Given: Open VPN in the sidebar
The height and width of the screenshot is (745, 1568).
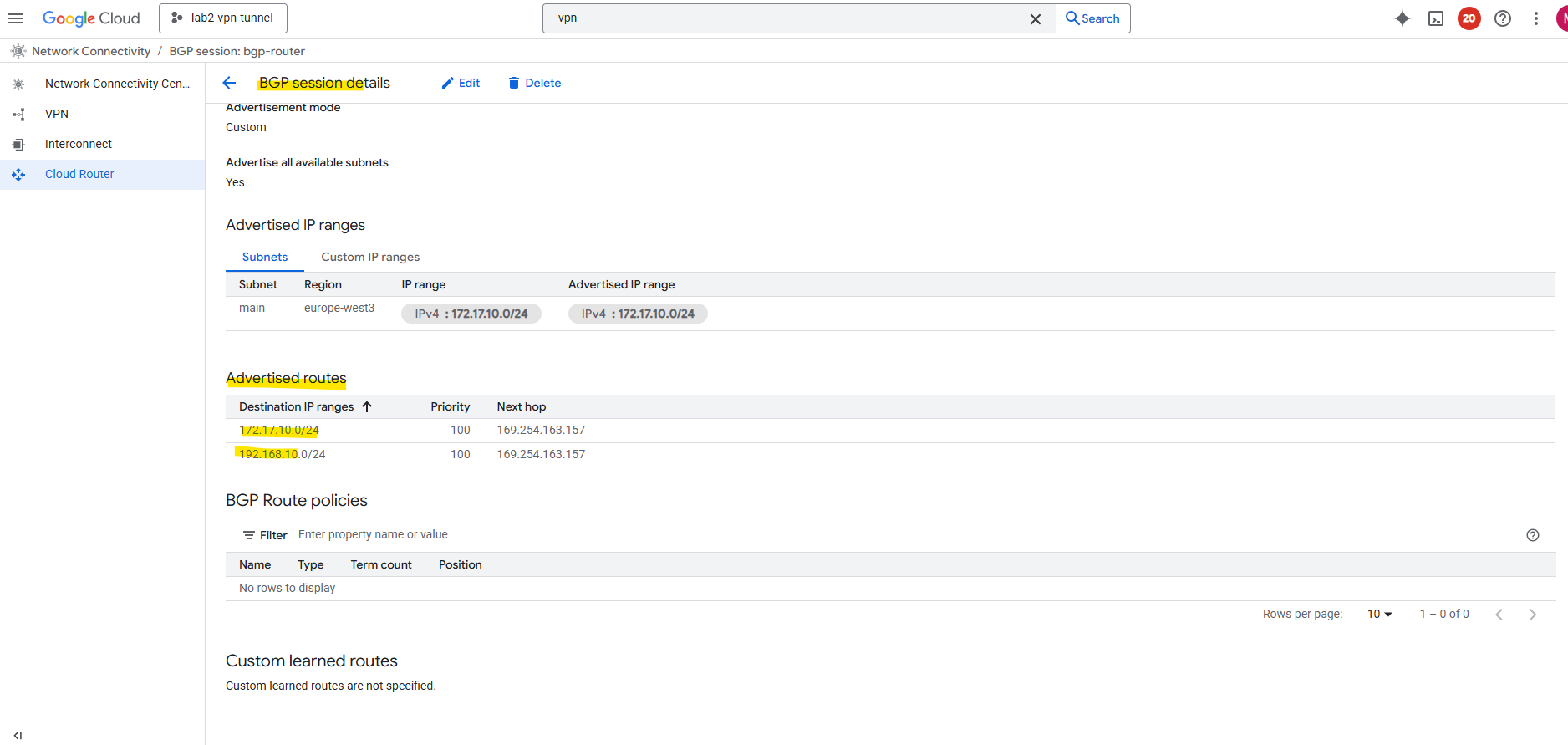Looking at the screenshot, I should (57, 114).
